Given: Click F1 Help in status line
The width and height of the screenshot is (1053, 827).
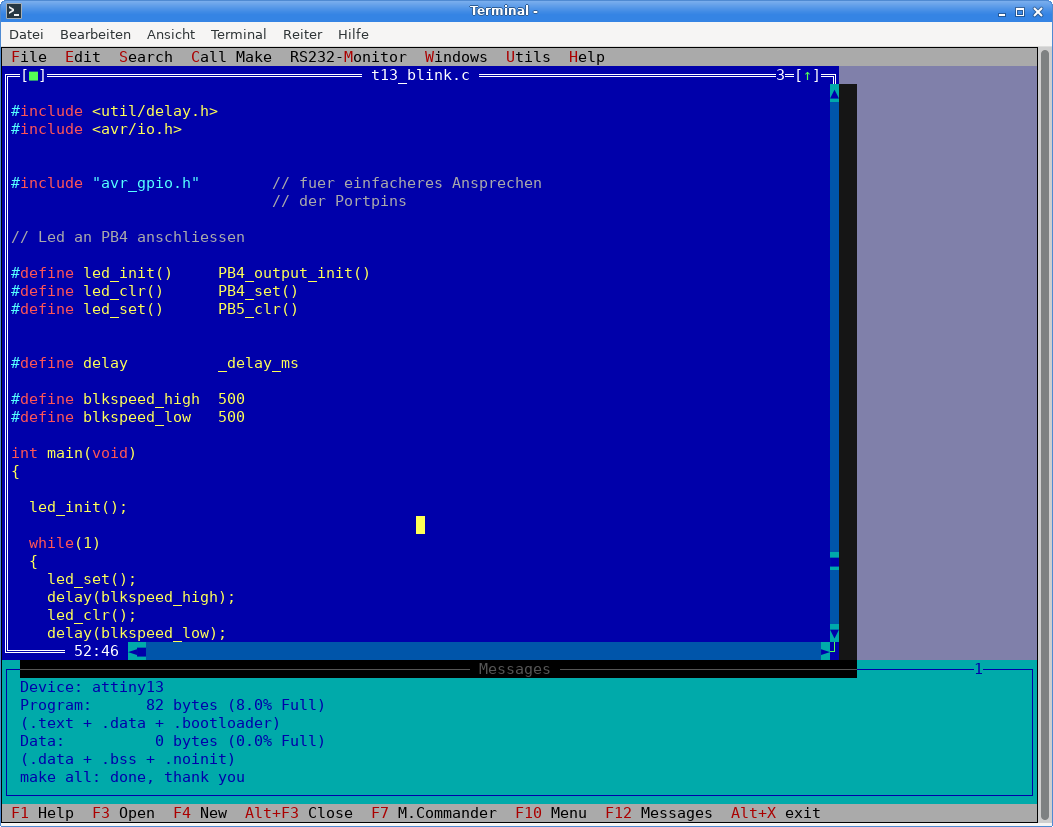Looking at the screenshot, I should coord(42,814).
